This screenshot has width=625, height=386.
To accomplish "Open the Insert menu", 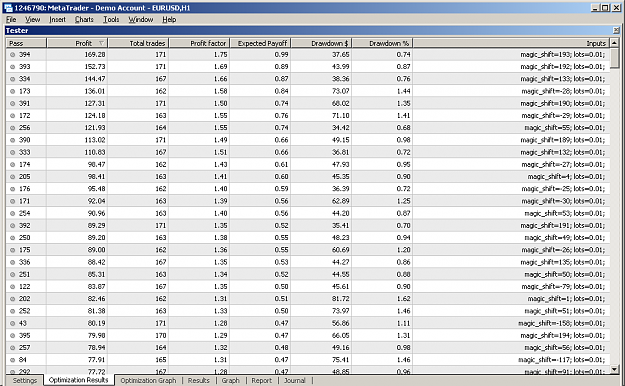I will pyautogui.click(x=57, y=20).
